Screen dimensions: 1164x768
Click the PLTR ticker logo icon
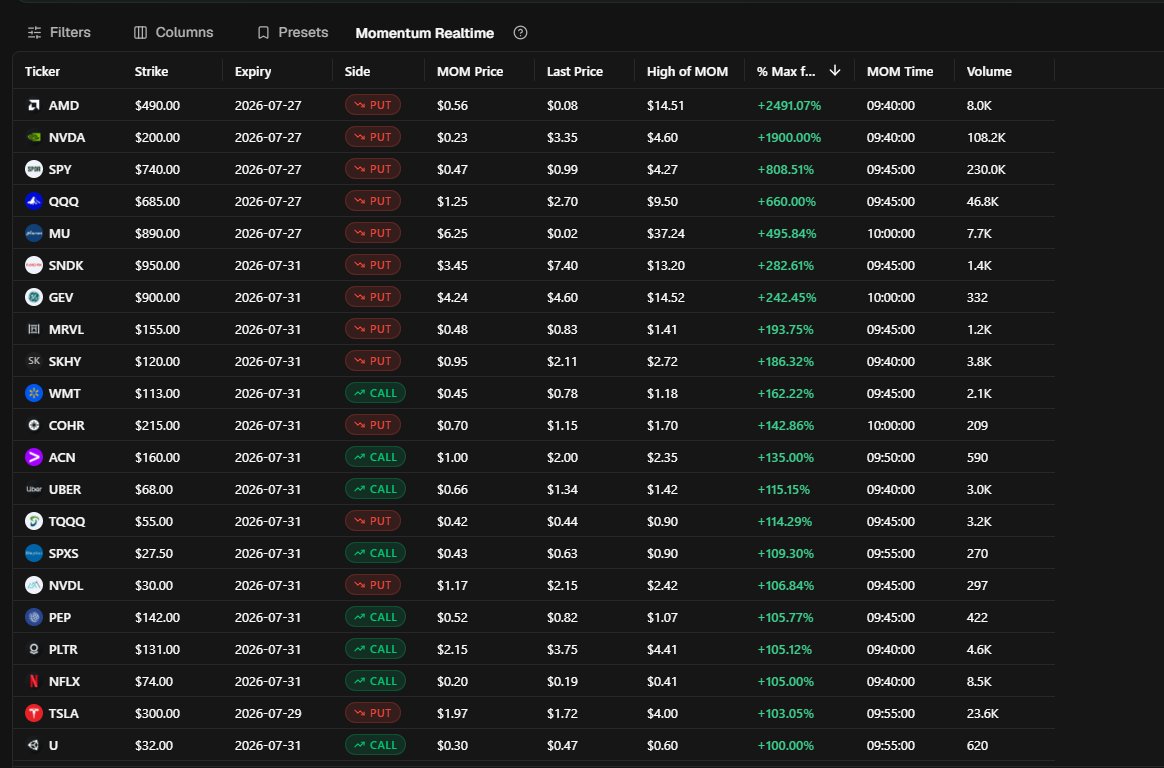pyautogui.click(x=33, y=649)
